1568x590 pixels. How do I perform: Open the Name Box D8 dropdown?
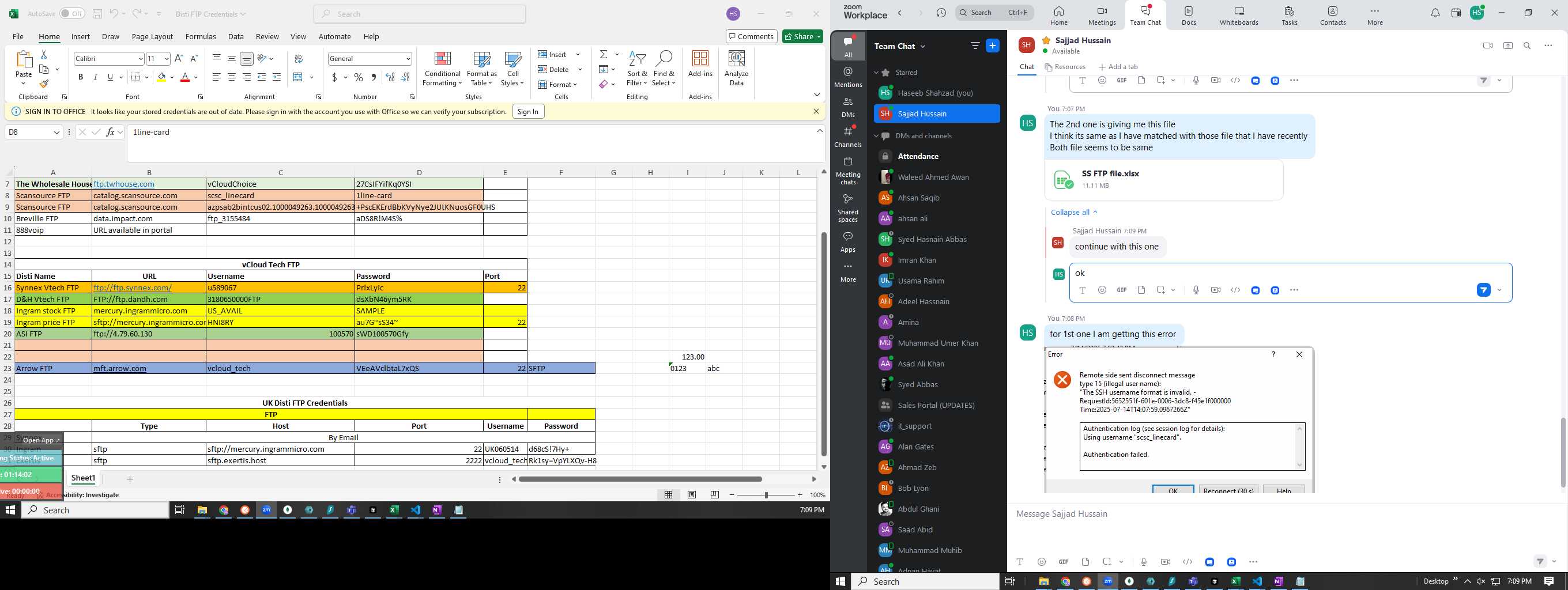click(56, 132)
